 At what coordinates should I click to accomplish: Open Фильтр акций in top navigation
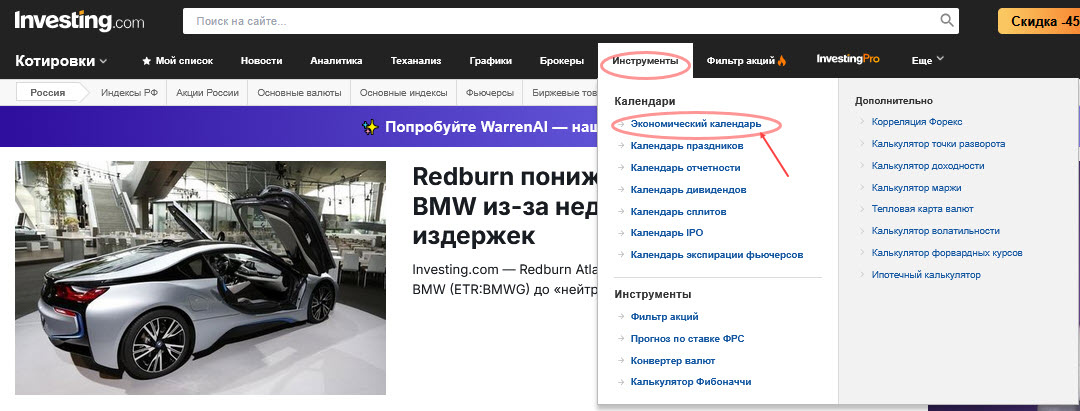747,61
